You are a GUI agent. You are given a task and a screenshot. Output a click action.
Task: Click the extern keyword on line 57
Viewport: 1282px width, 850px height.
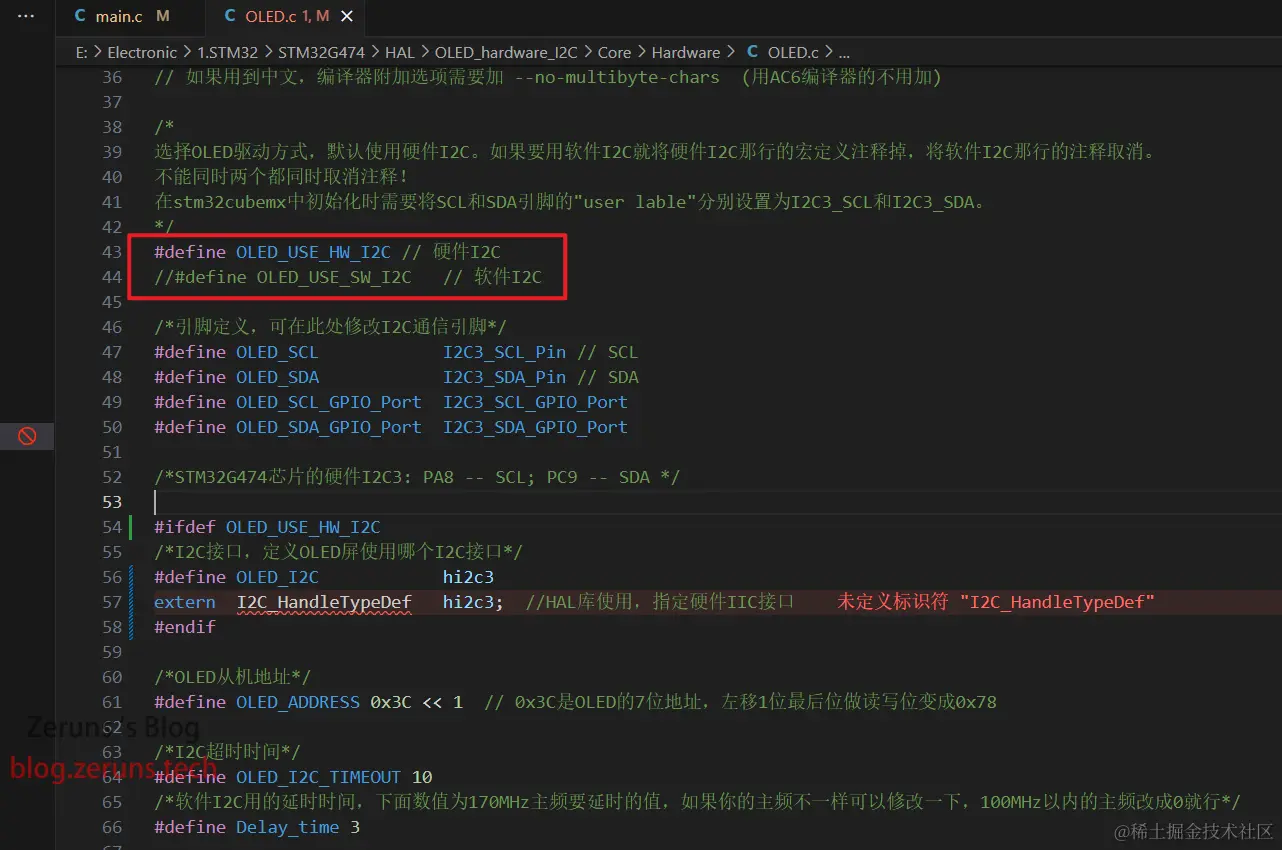[x=184, y=602]
